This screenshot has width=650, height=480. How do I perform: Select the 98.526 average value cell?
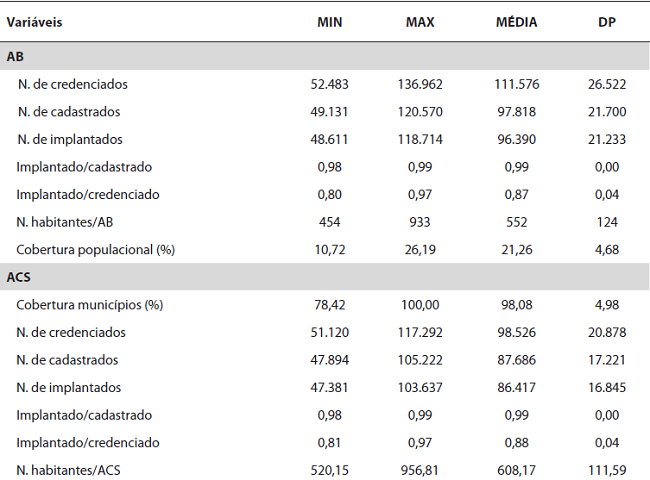point(517,332)
